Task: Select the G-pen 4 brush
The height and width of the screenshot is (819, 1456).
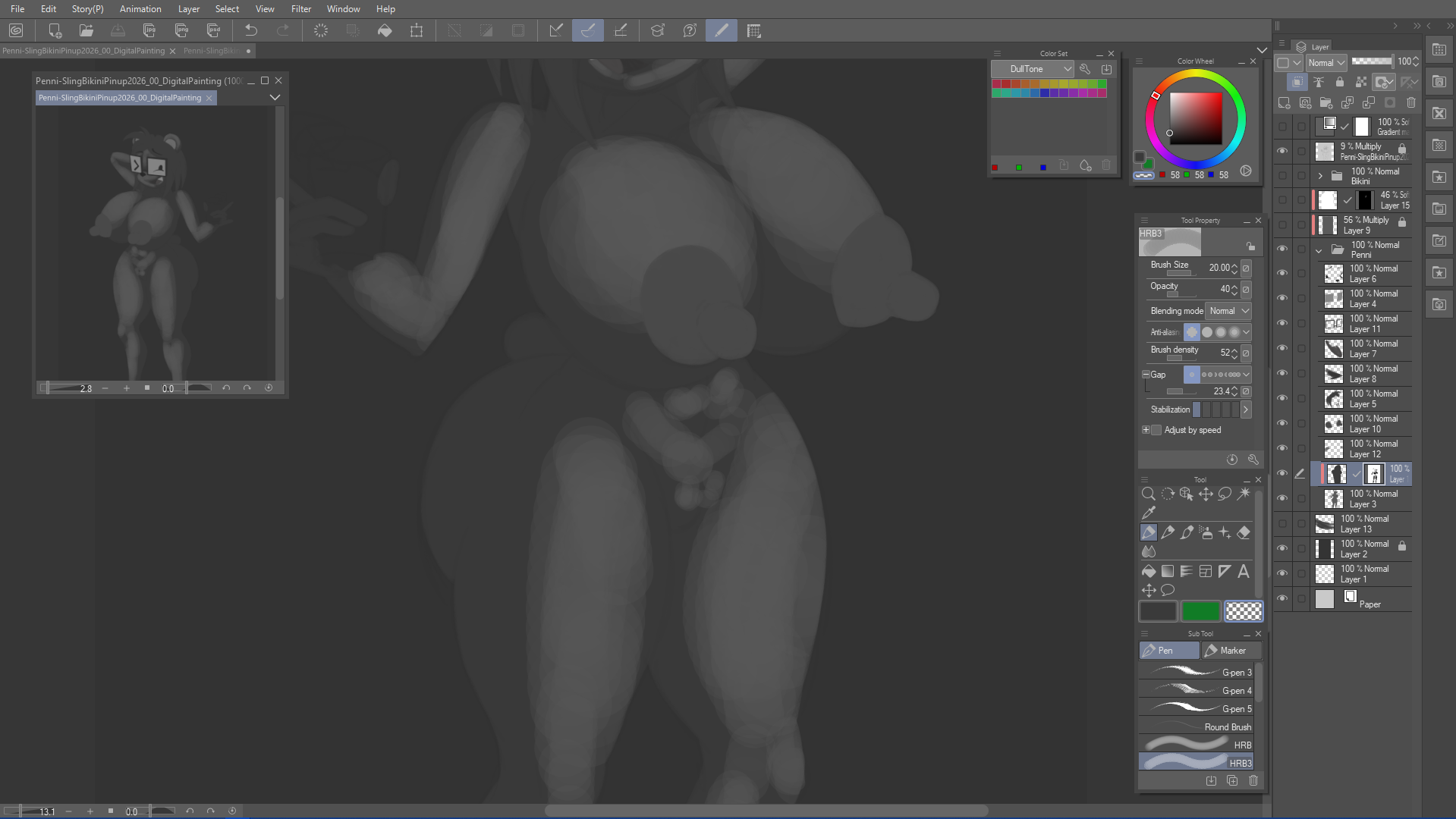Action: coord(1197,691)
